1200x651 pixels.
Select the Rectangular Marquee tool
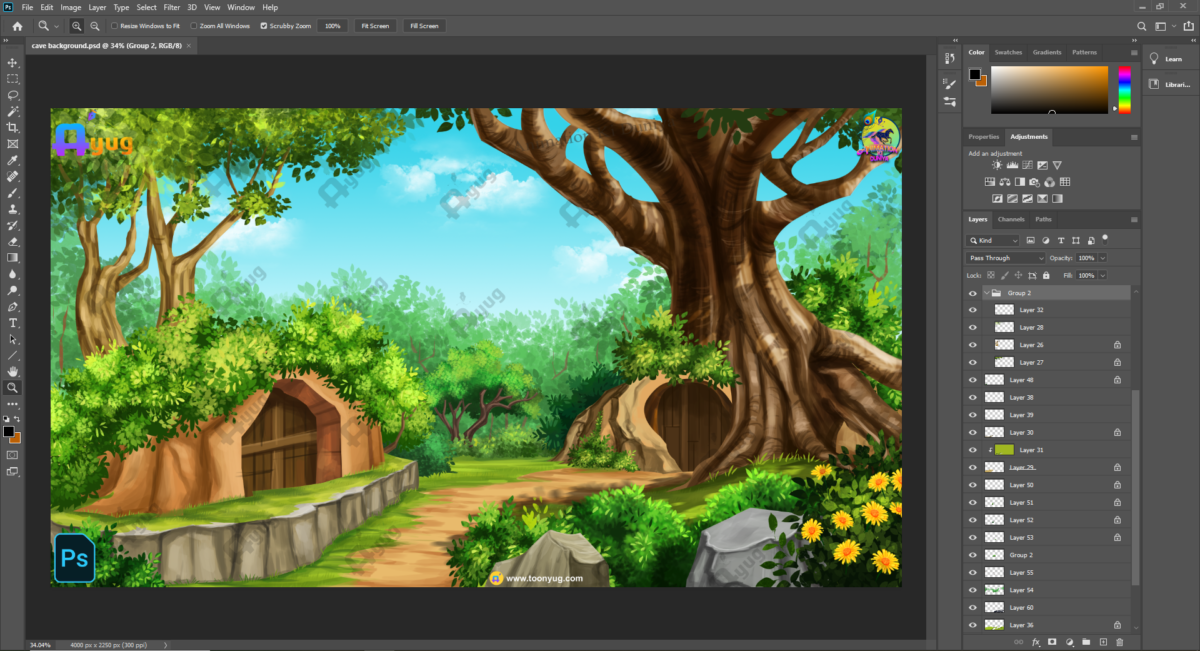pyautogui.click(x=13, y=78)
